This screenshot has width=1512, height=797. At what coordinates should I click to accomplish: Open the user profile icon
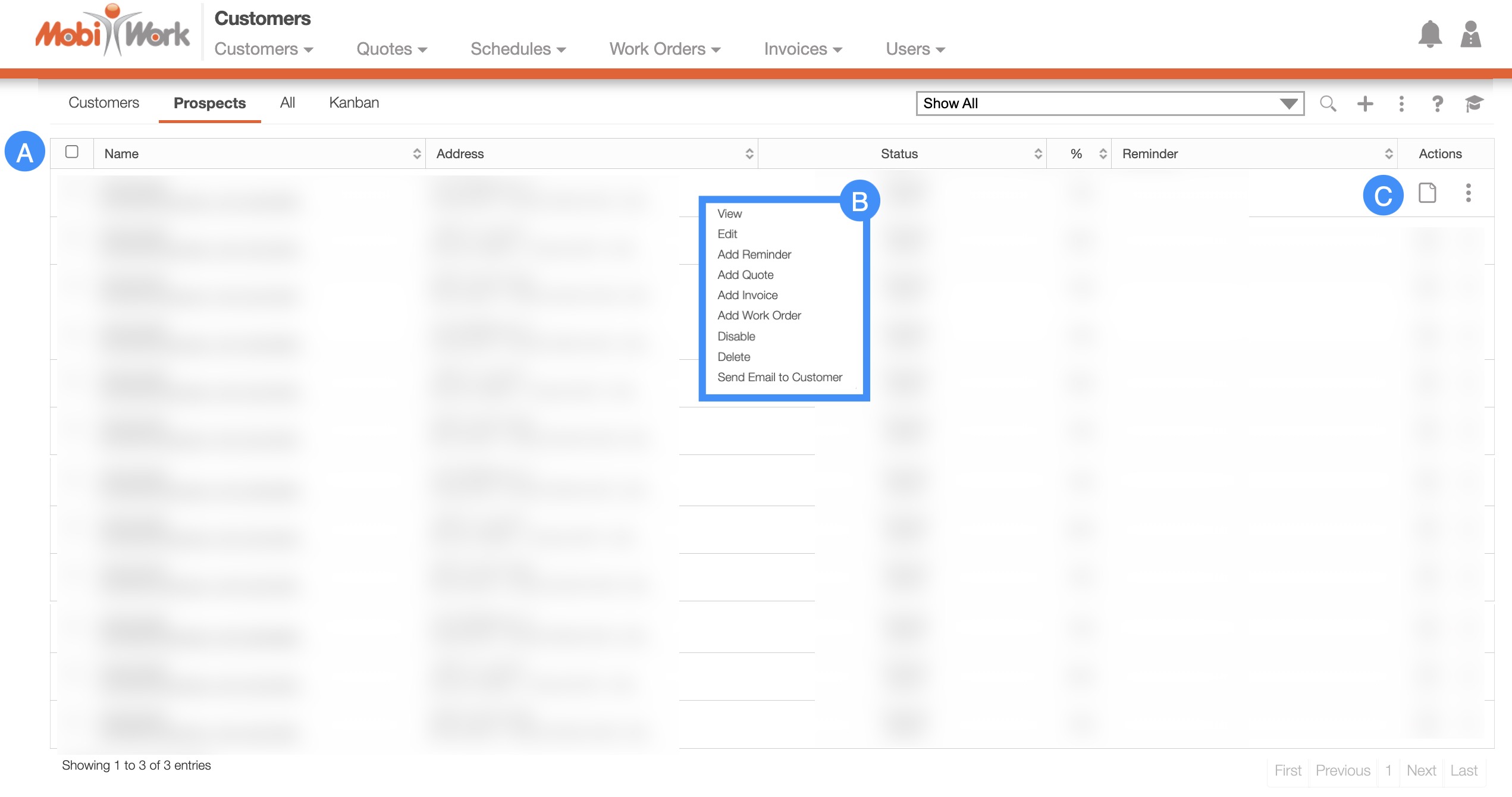[1470, 34]
